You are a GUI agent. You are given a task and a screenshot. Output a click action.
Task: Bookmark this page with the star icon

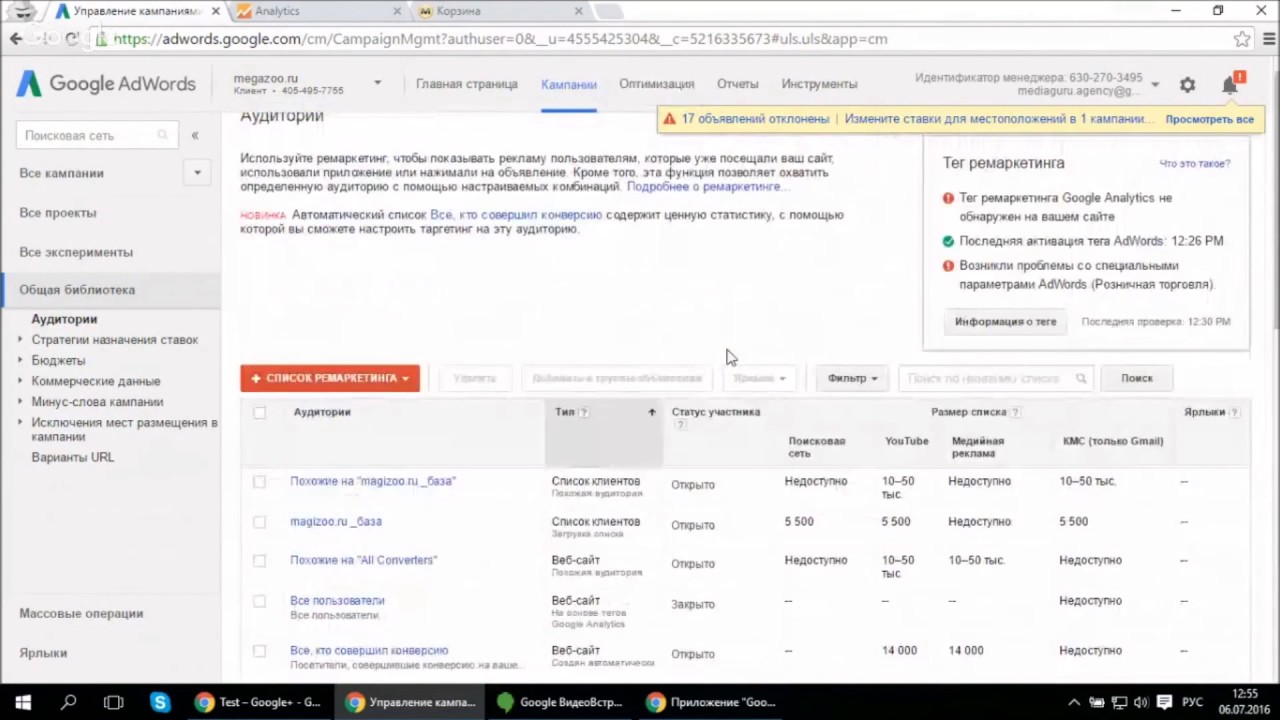pos(1242,39)
